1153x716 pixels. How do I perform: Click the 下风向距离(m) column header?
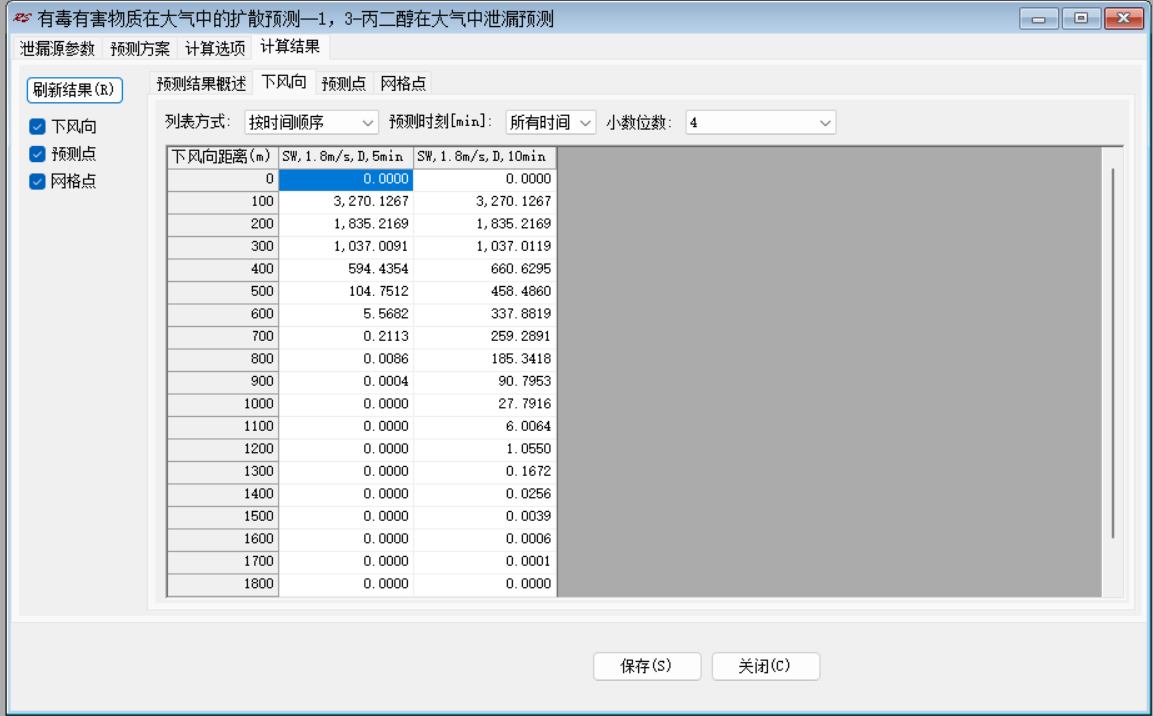[223, 157]
